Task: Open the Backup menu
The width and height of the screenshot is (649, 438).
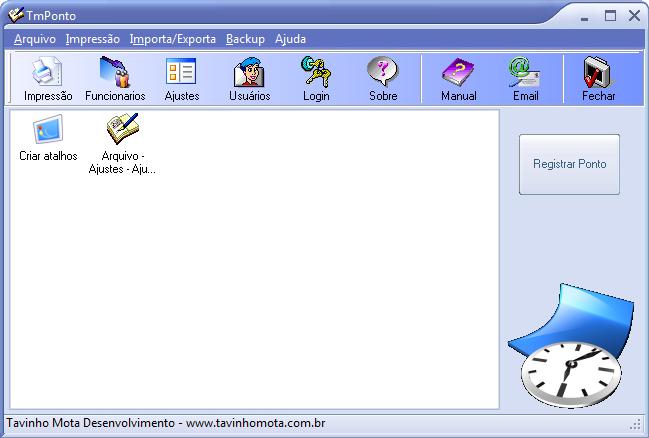Action: point(245,39)
